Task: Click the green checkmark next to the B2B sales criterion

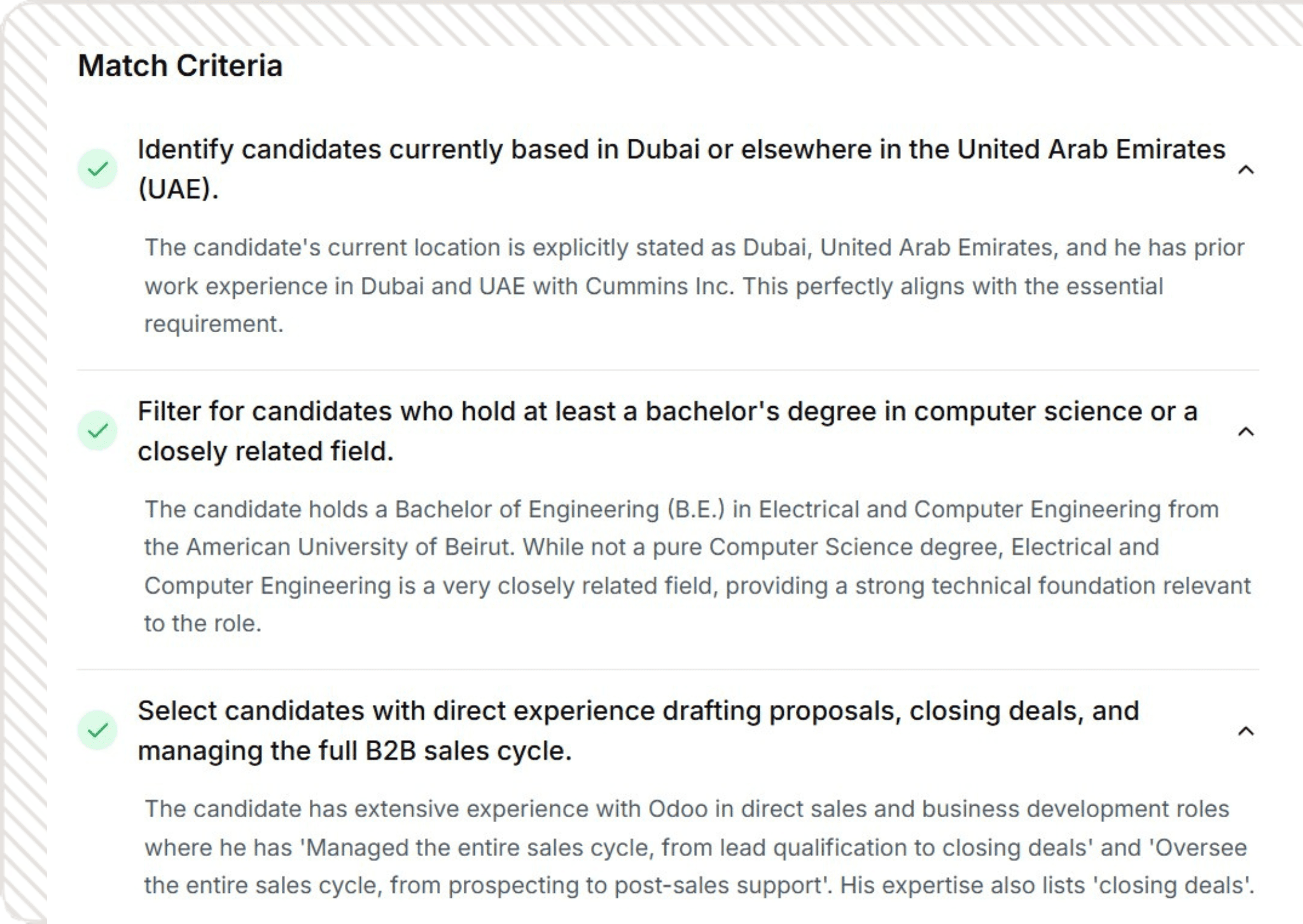Action: point(97,730)
